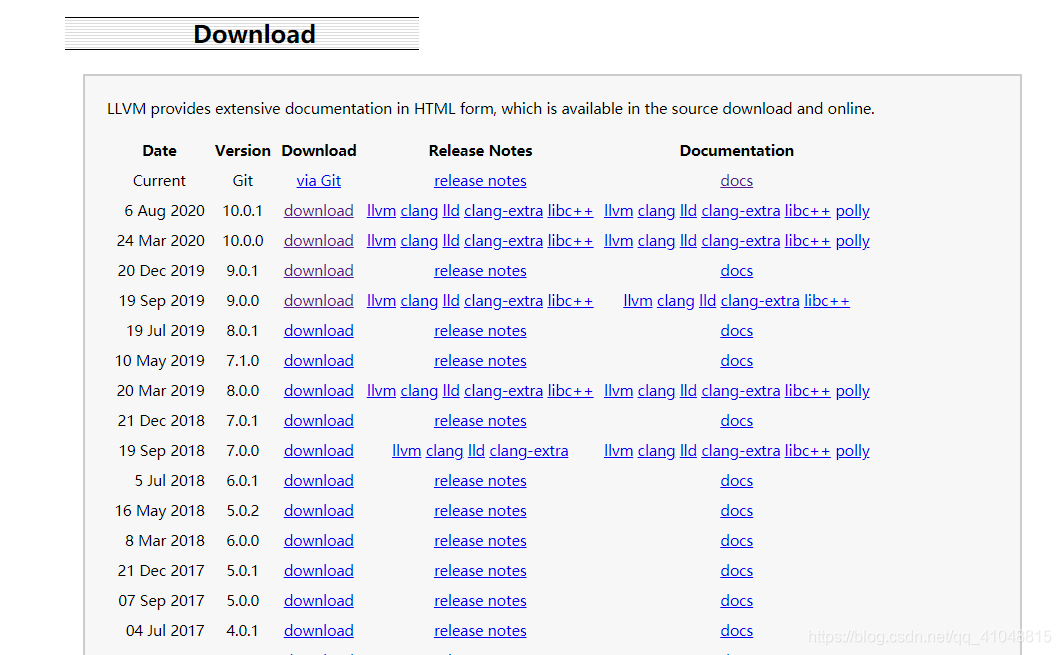This screenshot has width=1061, height=655.
Task: Open the 7.0.1 release notes
Action: pos(480,421)
